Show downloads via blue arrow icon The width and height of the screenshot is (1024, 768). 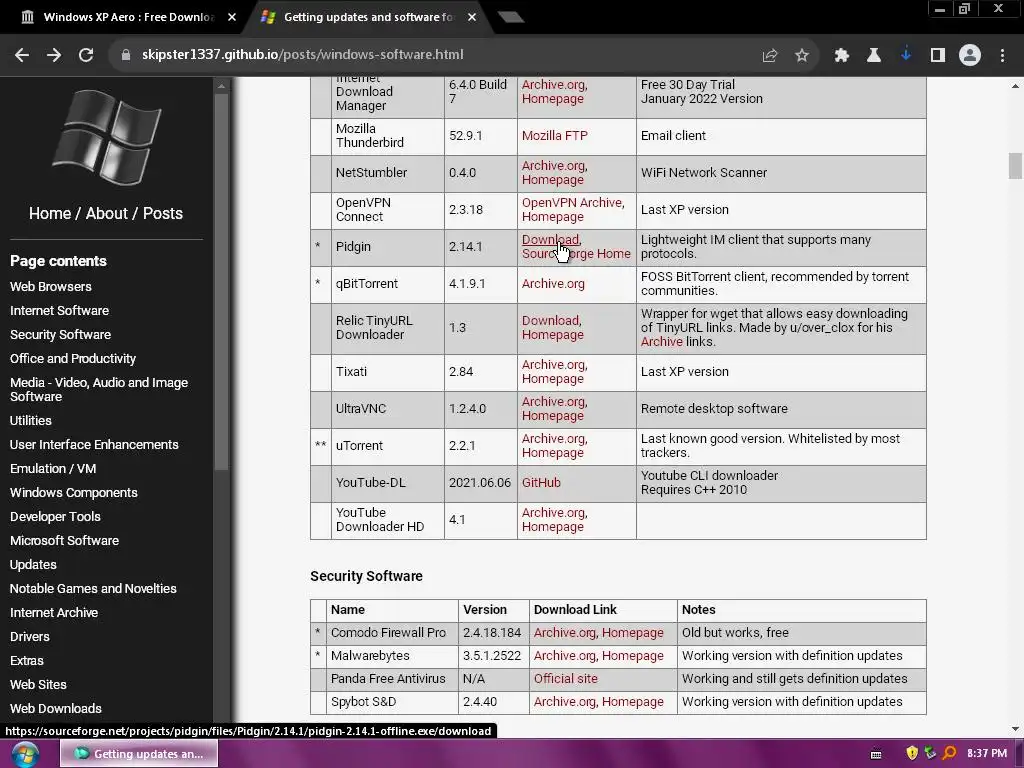coord(906,55)
